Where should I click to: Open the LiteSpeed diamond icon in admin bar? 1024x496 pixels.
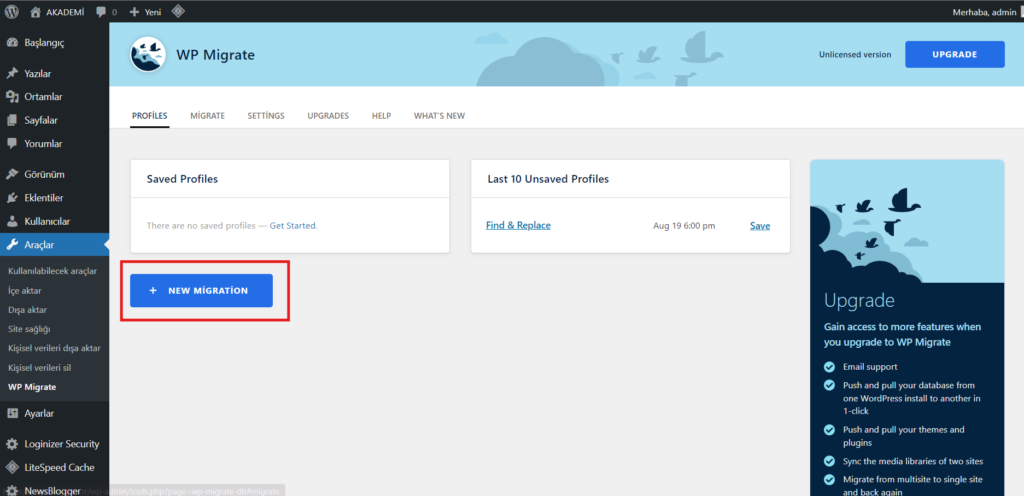tap(177, 12)
